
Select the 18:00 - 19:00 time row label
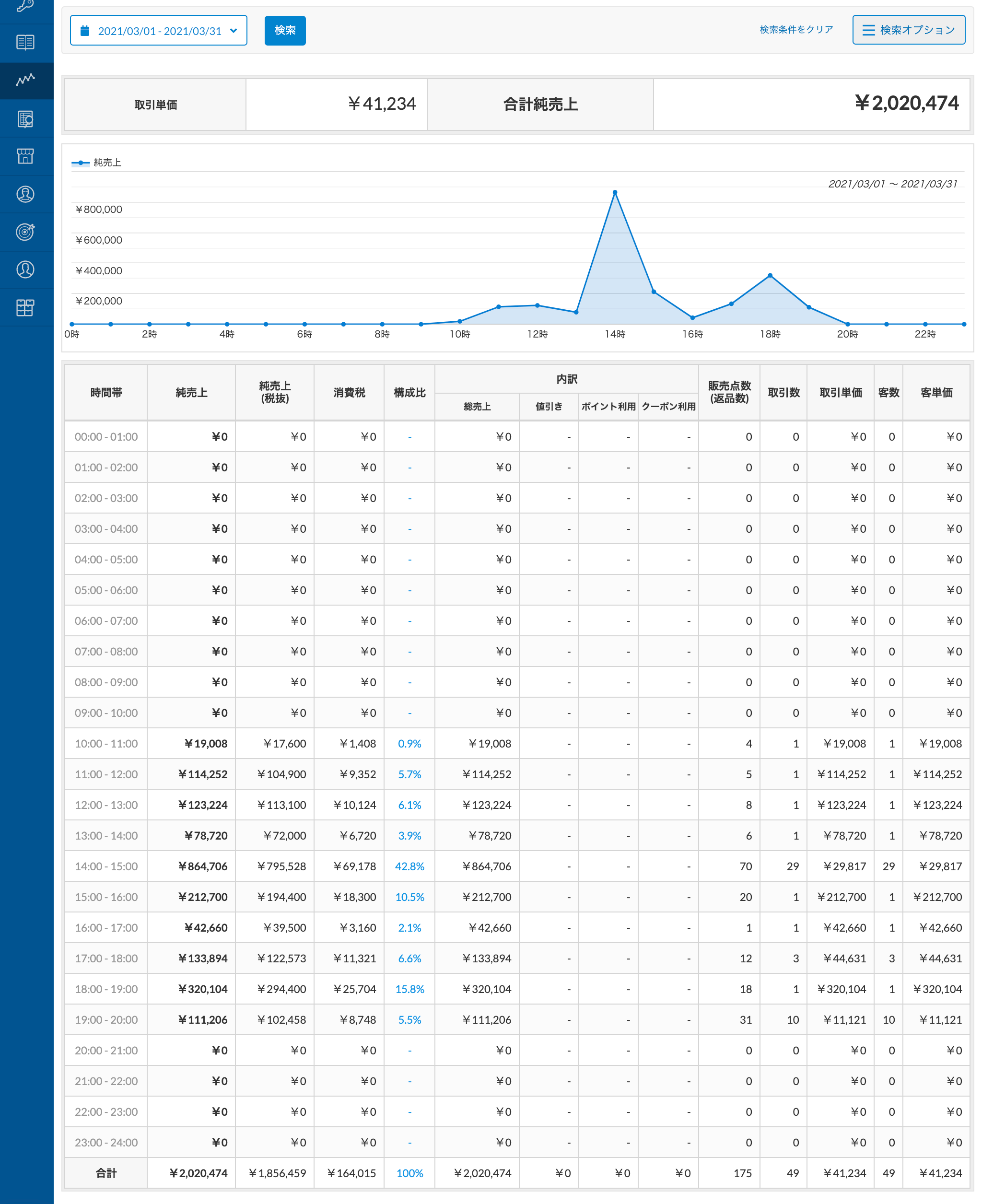coord(106,989)
